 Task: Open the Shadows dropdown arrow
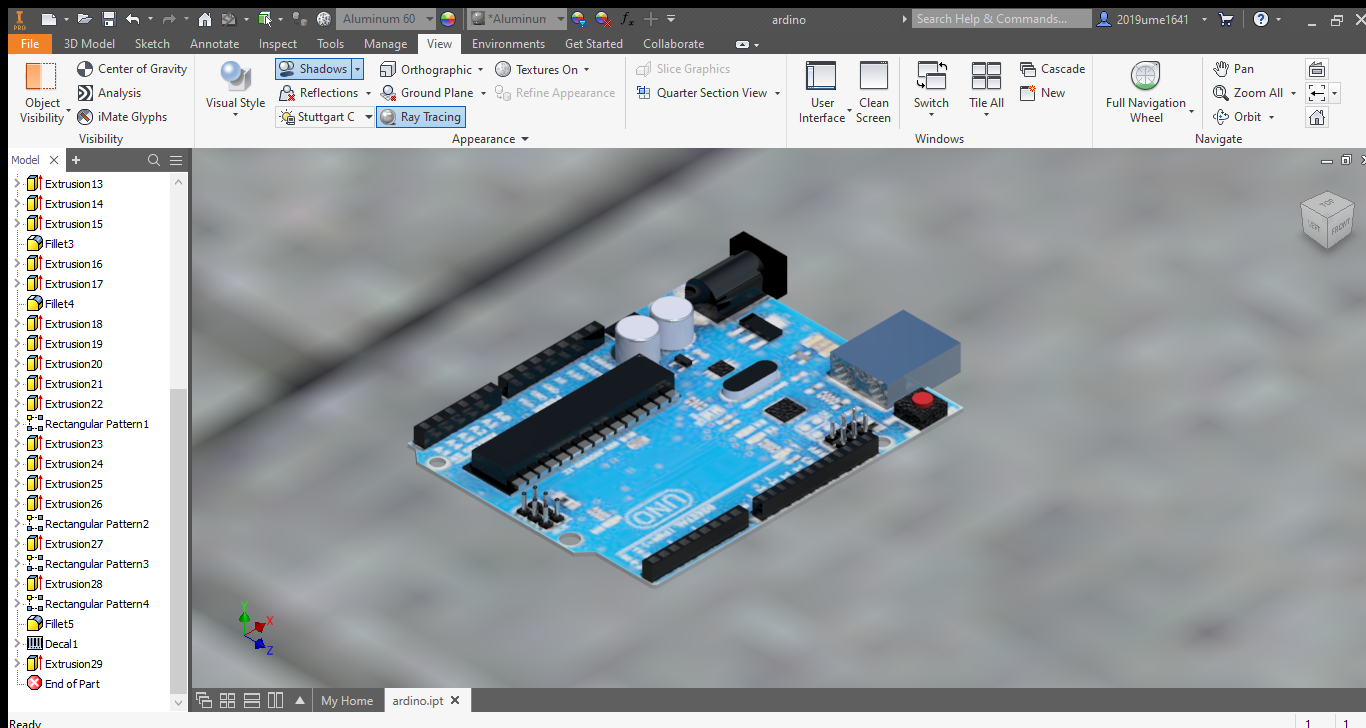tap(358, 69)
